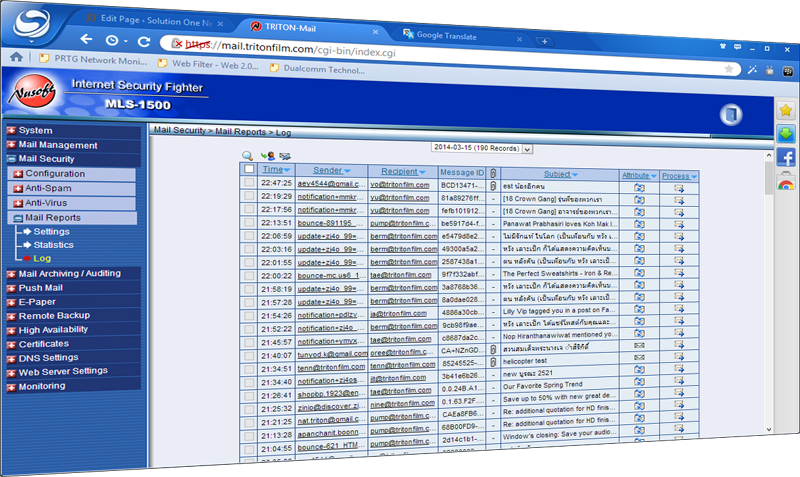Click Process icon in 22:00:22 row

679,272
